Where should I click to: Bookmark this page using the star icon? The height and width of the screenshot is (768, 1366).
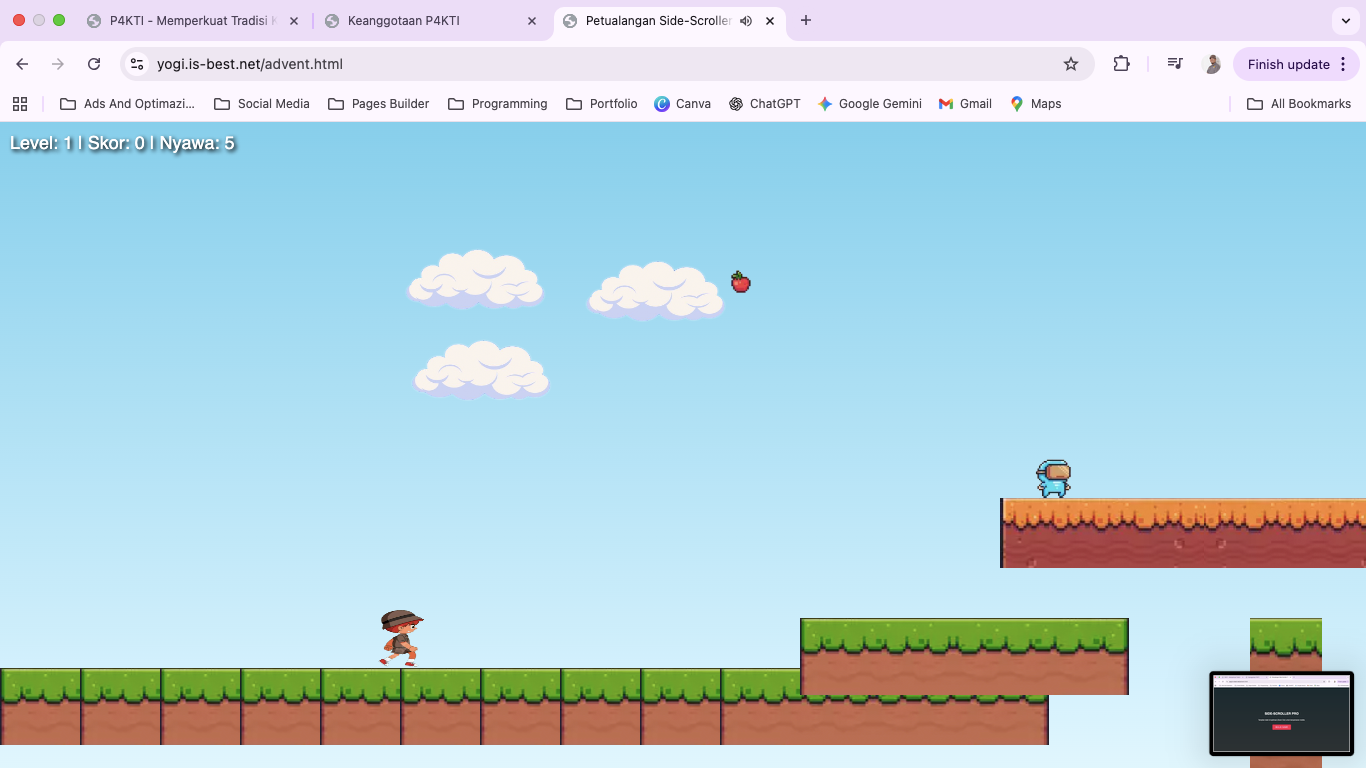tap(1071, 63)
